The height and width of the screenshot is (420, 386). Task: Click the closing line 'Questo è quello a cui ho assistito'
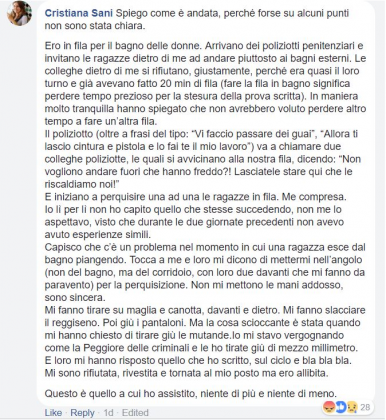click(x=191, y=394)
